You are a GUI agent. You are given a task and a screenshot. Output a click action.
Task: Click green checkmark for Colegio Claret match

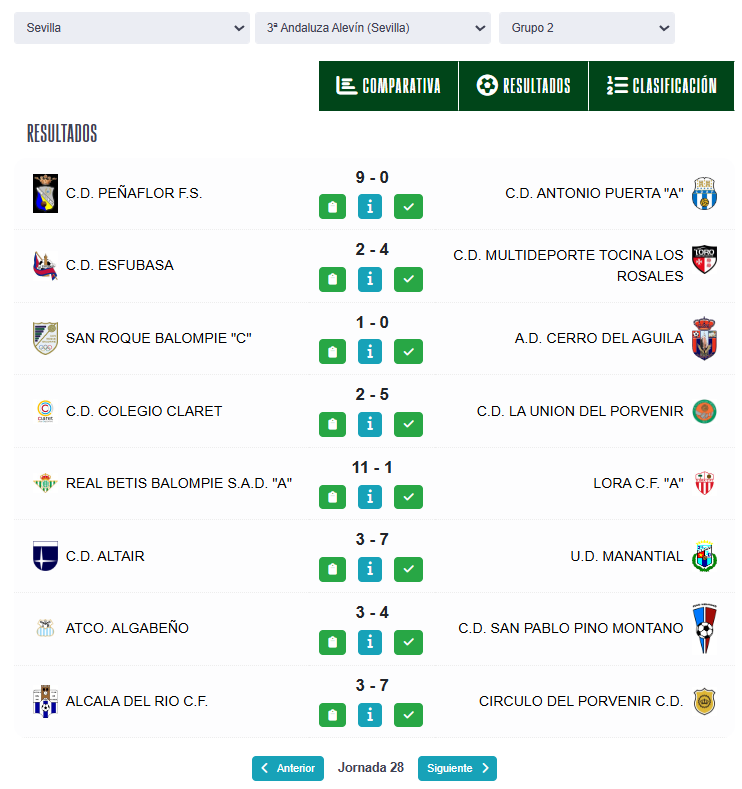pyautogui.click(x=408, y=425)
